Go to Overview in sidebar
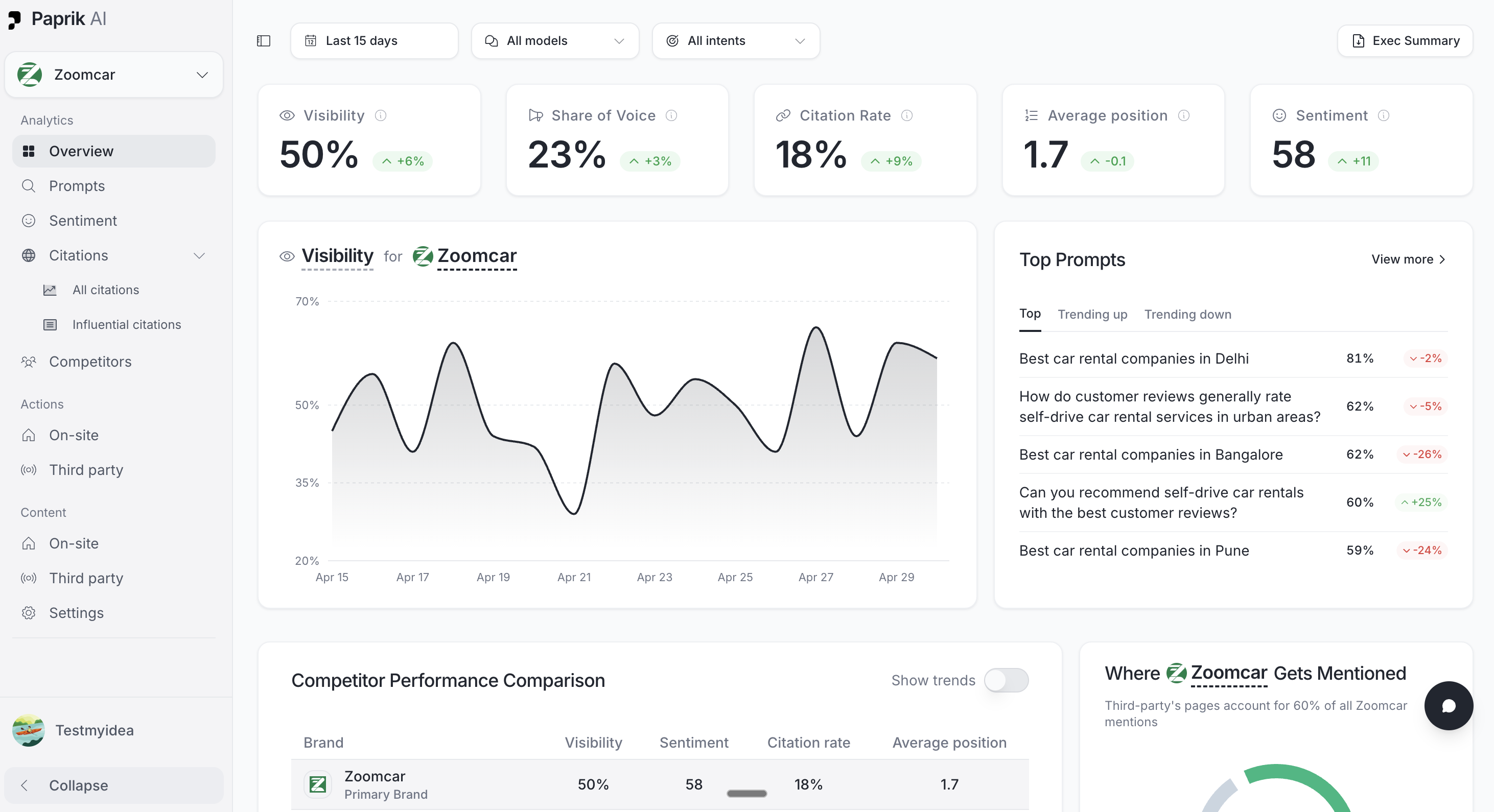Image resolution: width=1494 pixels, height=812 pixels. [113, 151]
